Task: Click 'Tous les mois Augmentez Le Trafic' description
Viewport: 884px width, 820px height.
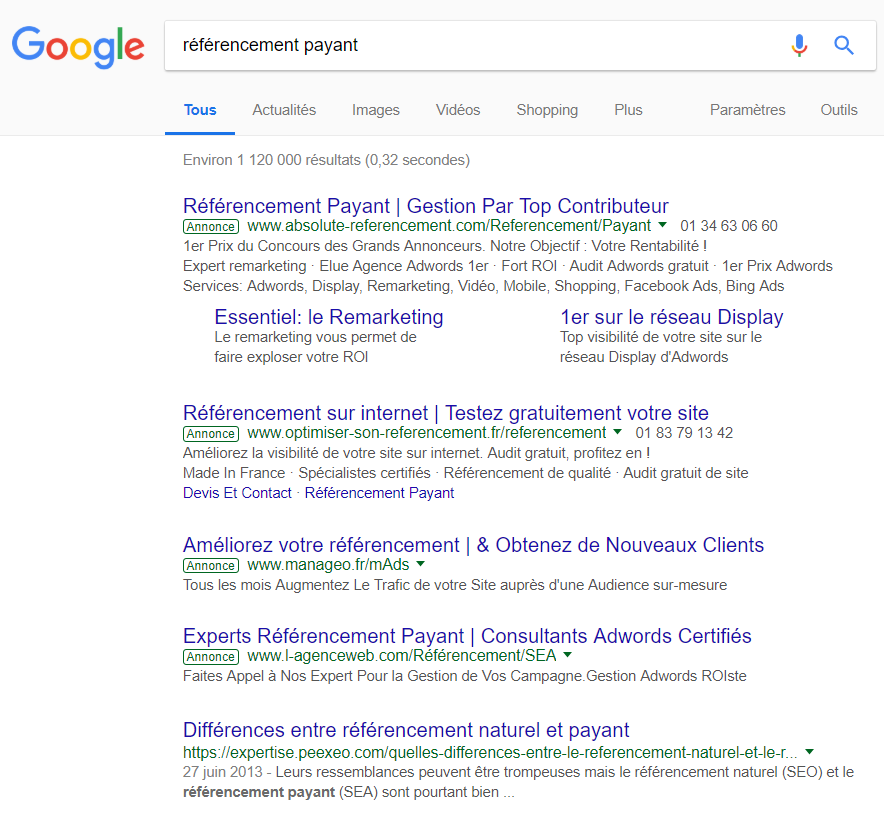Action: tap(455, 585)
